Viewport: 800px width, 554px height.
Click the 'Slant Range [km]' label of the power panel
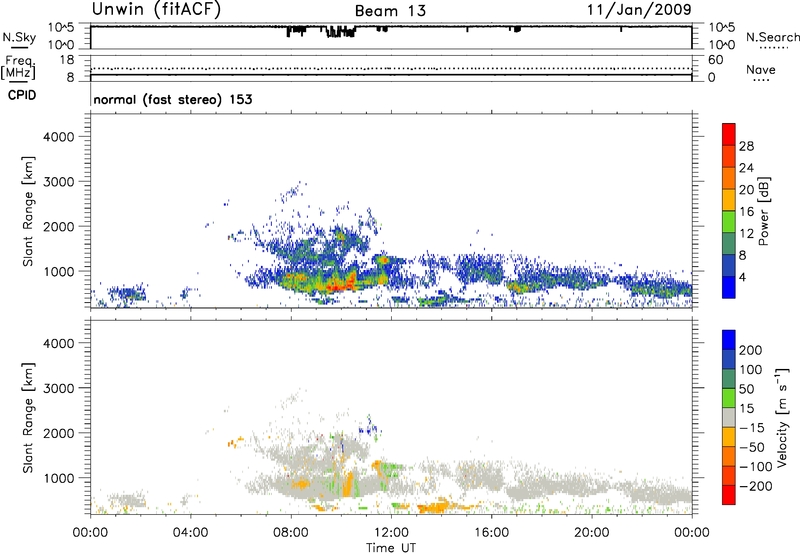(28, 211)
